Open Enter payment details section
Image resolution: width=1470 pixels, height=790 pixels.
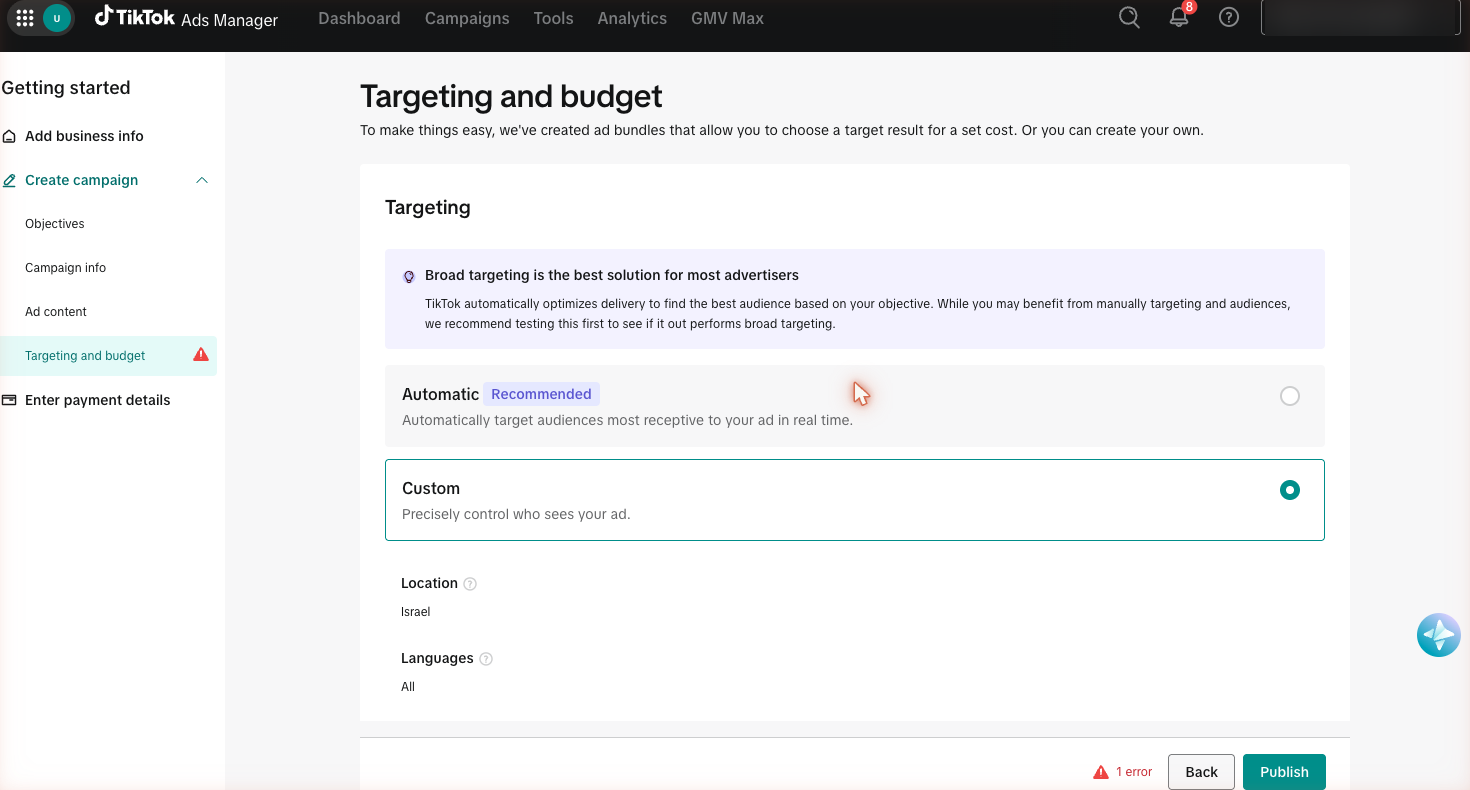(98, 400)
